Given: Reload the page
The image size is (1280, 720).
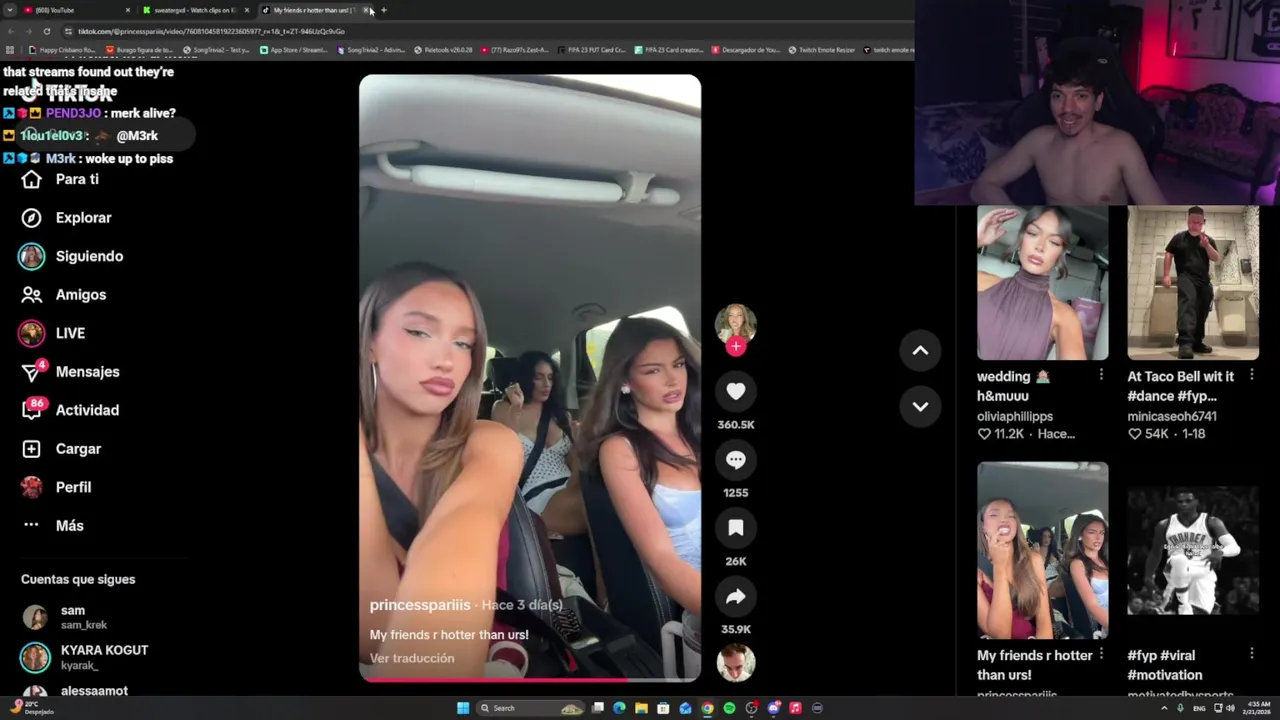Looking at the screenshot, I should tap(46, 31).
